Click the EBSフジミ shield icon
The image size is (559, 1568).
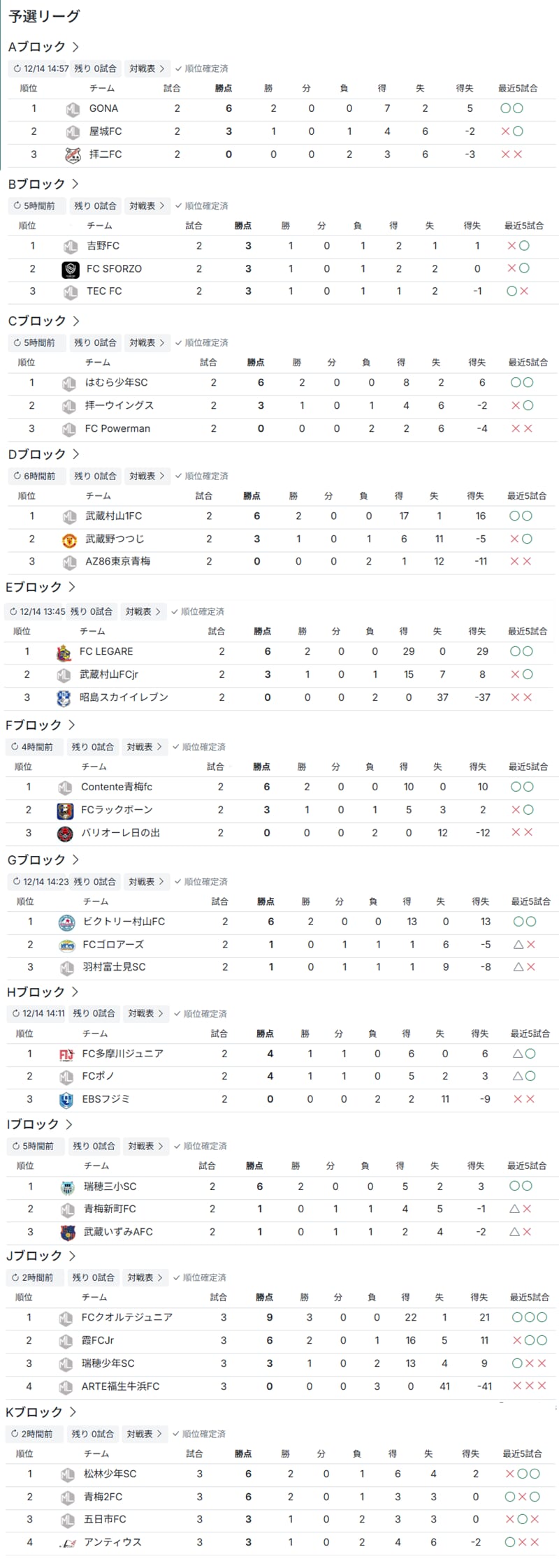[66, 1100]
